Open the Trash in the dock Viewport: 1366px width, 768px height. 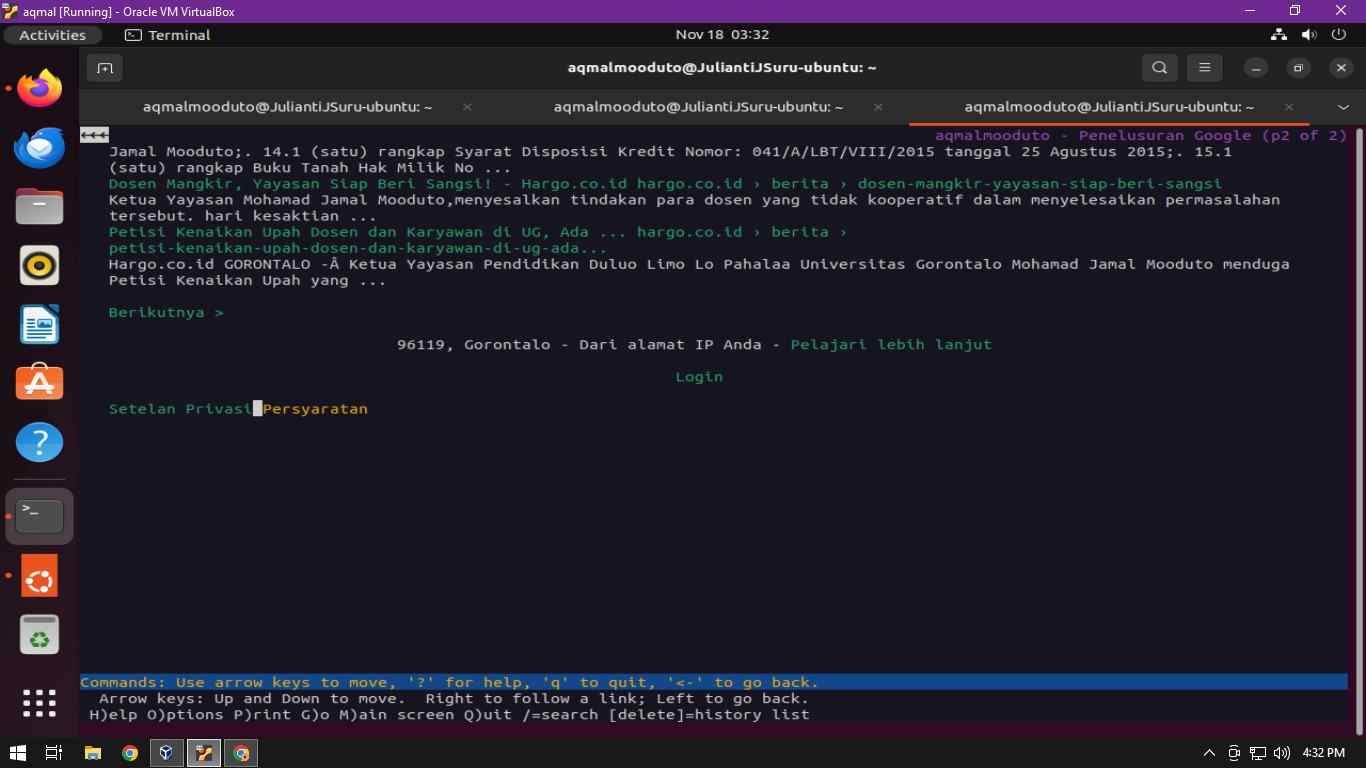tap(40, 635)
